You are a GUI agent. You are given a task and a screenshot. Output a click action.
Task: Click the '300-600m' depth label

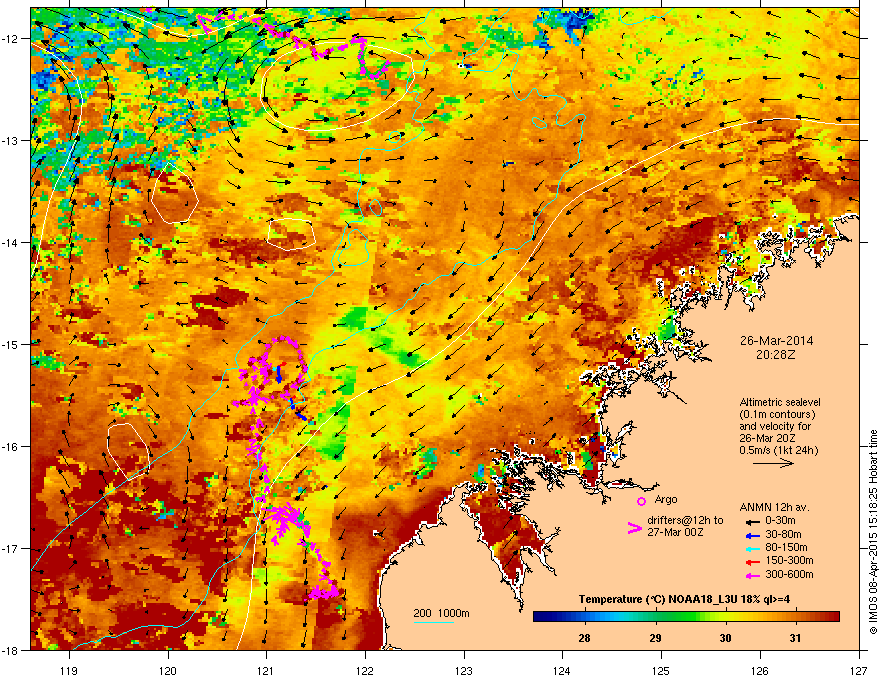point(789,574)
